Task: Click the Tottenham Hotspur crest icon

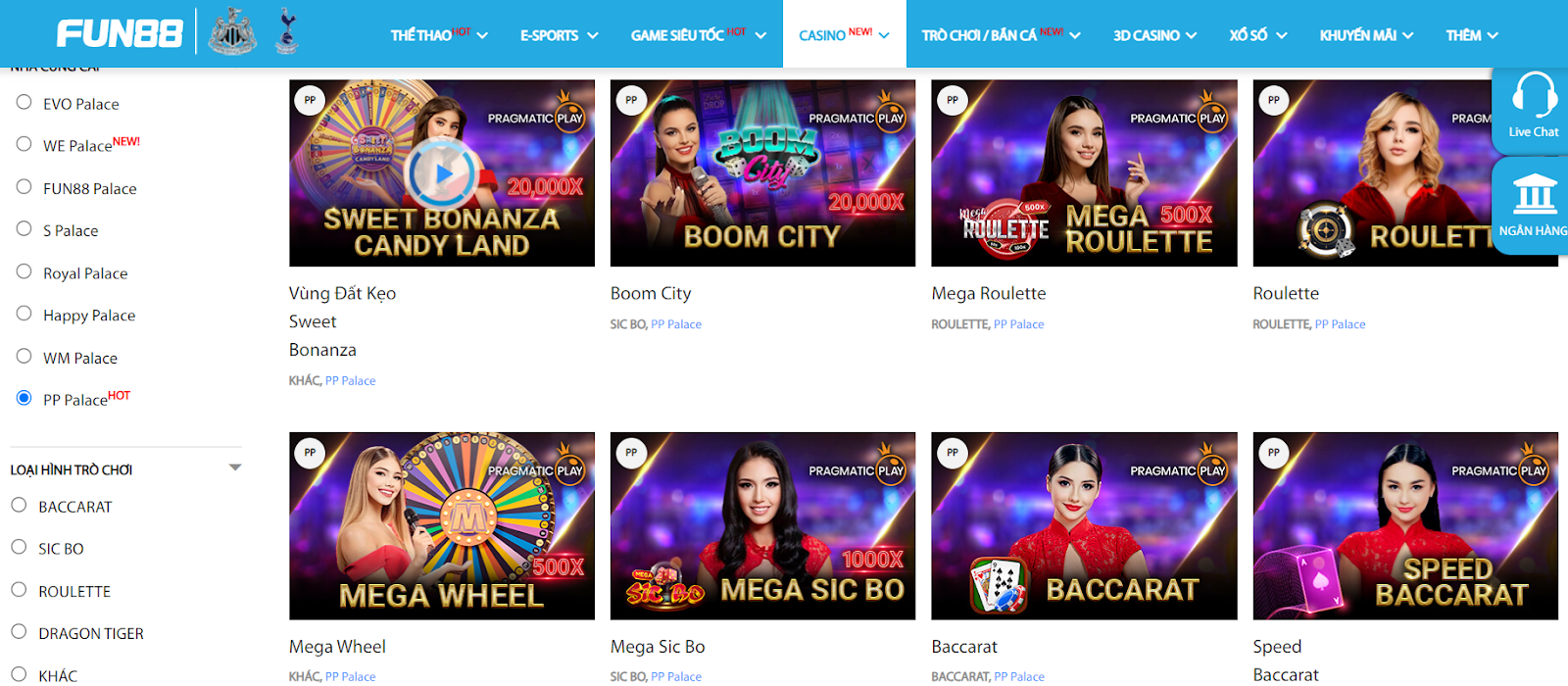Action: point(286,32)
